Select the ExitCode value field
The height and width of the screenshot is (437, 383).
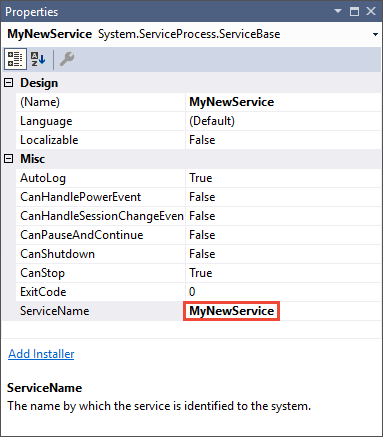[x=283, y=292]
